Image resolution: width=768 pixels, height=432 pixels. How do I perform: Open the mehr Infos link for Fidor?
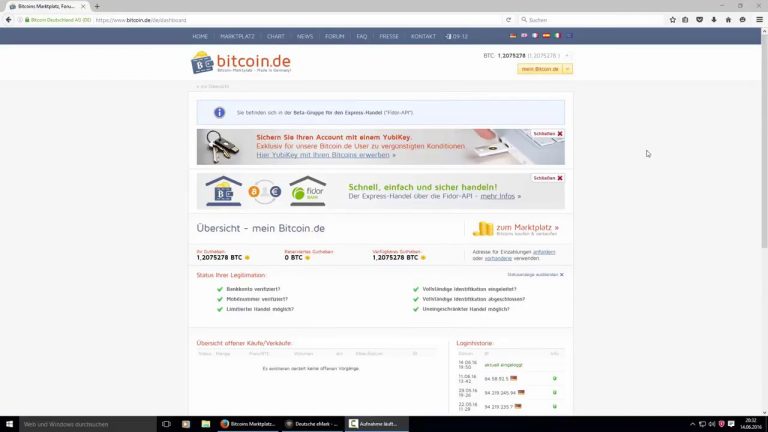498,196
